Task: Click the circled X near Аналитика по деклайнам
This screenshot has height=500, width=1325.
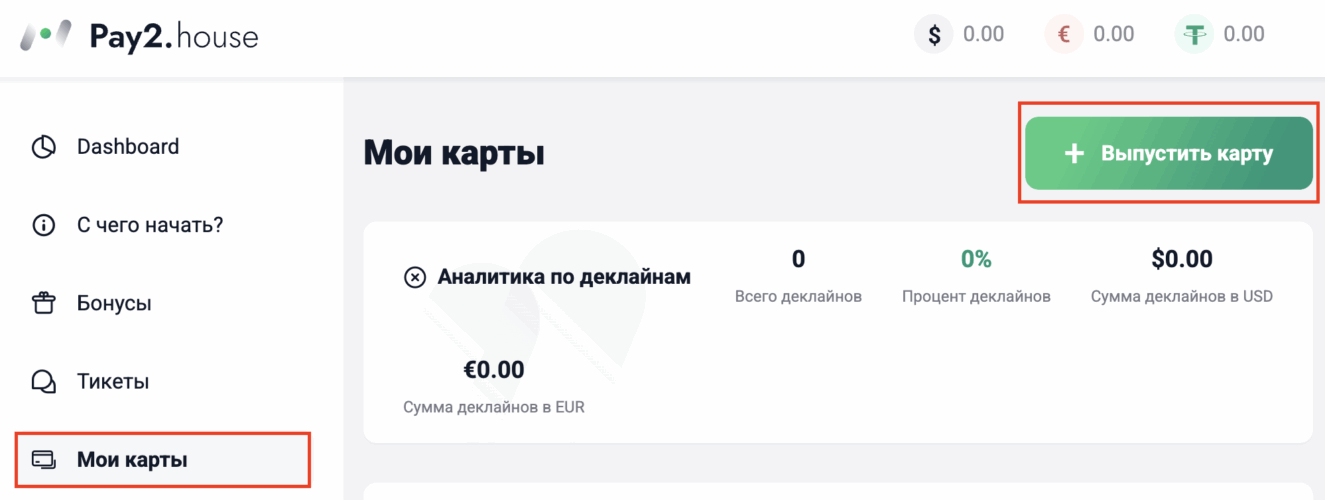Action: [x=415, y=278]
